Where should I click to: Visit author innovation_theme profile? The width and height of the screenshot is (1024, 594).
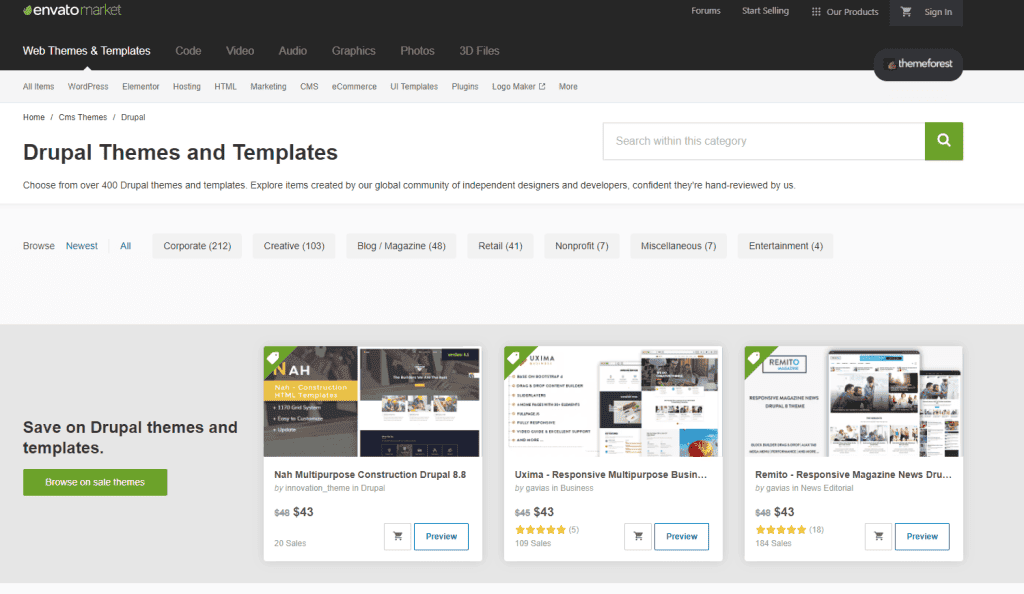tap(318, 488)
